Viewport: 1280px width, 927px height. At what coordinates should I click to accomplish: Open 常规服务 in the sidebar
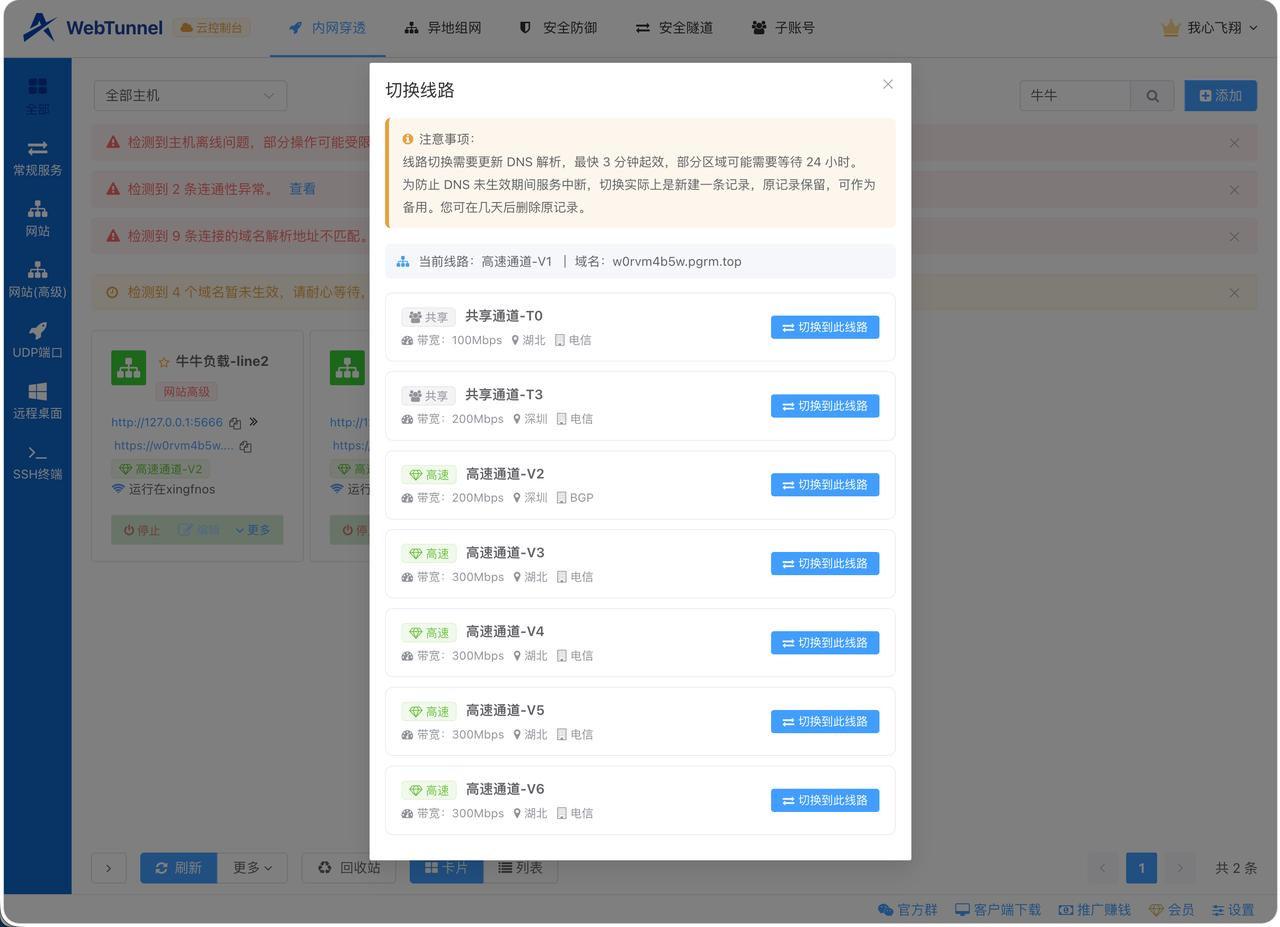(37, 158)
